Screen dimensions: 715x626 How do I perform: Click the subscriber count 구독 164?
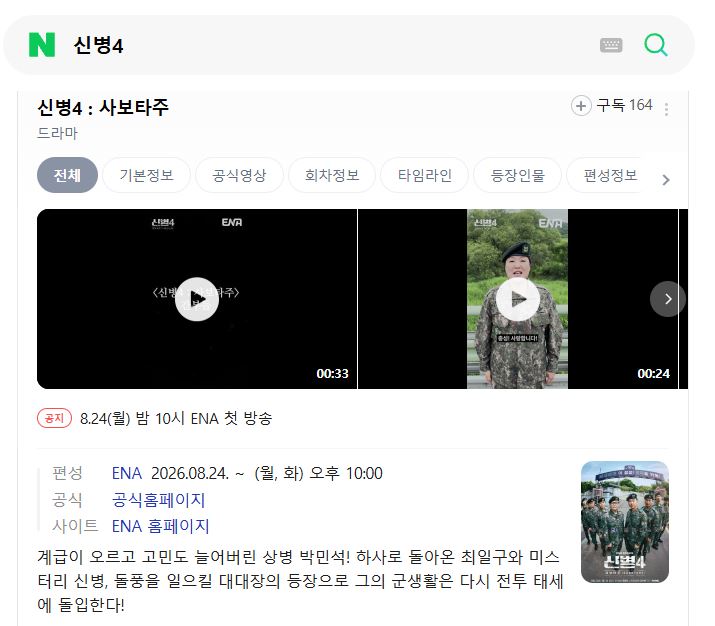pos(624,105)
